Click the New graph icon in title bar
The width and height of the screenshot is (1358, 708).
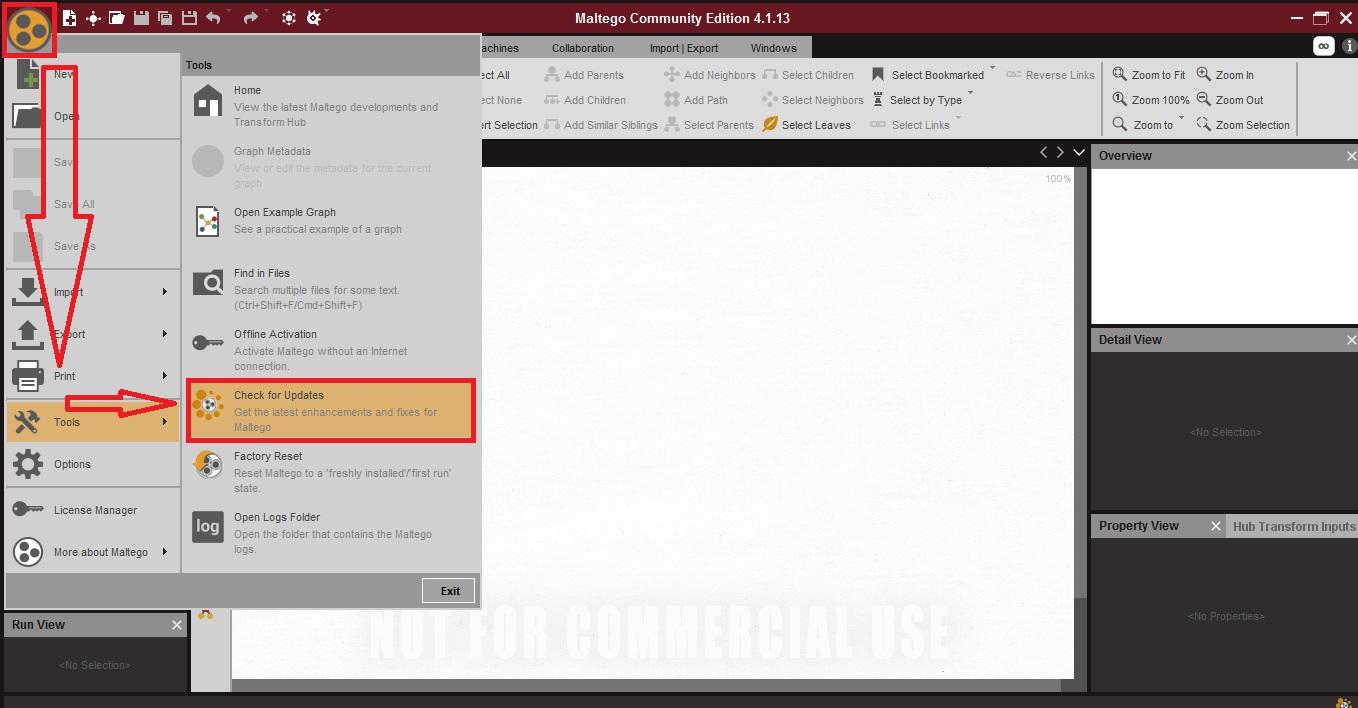[69, 18]
